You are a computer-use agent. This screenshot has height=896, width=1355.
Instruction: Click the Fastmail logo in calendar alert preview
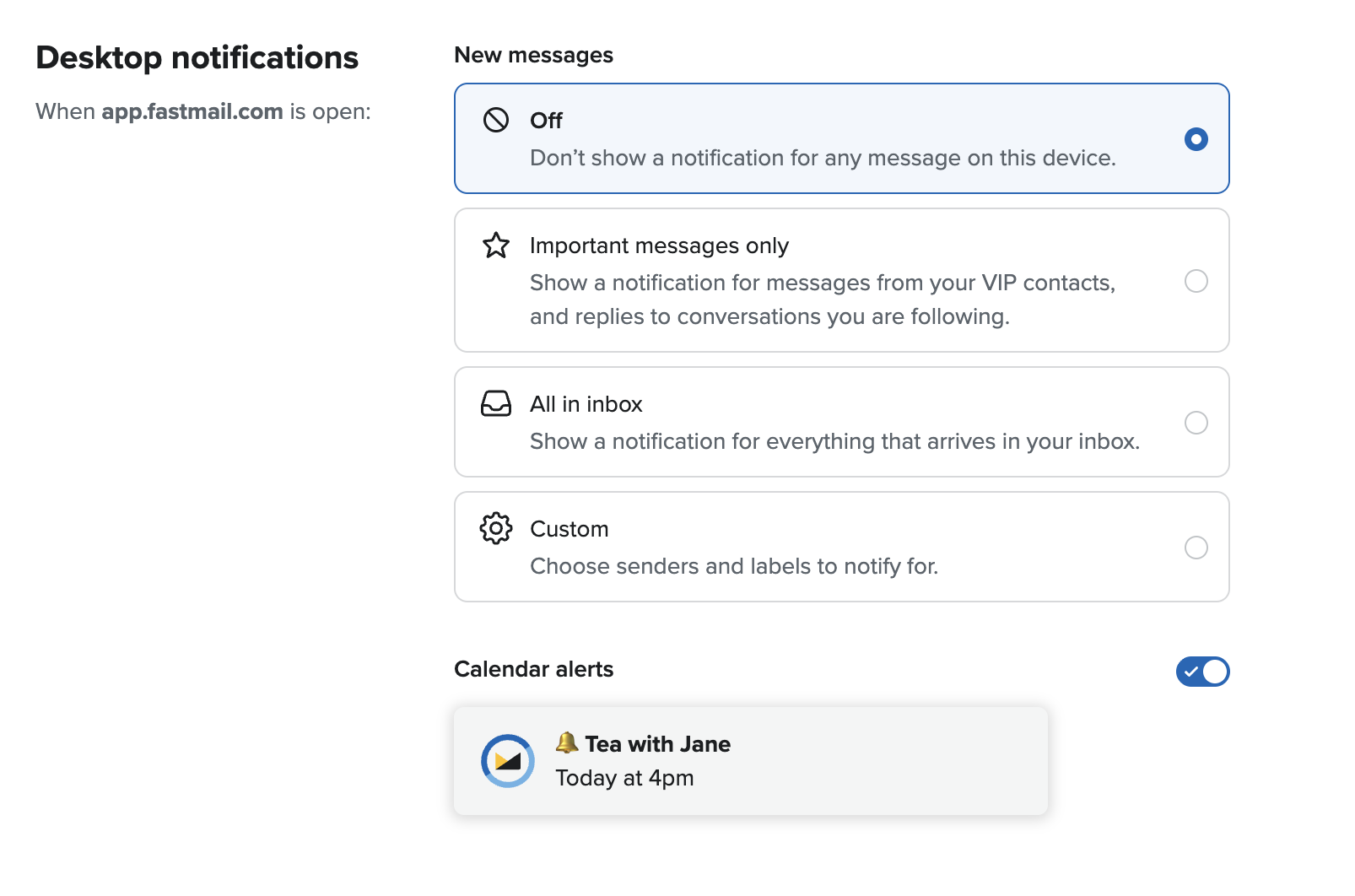tap(508, 761)
